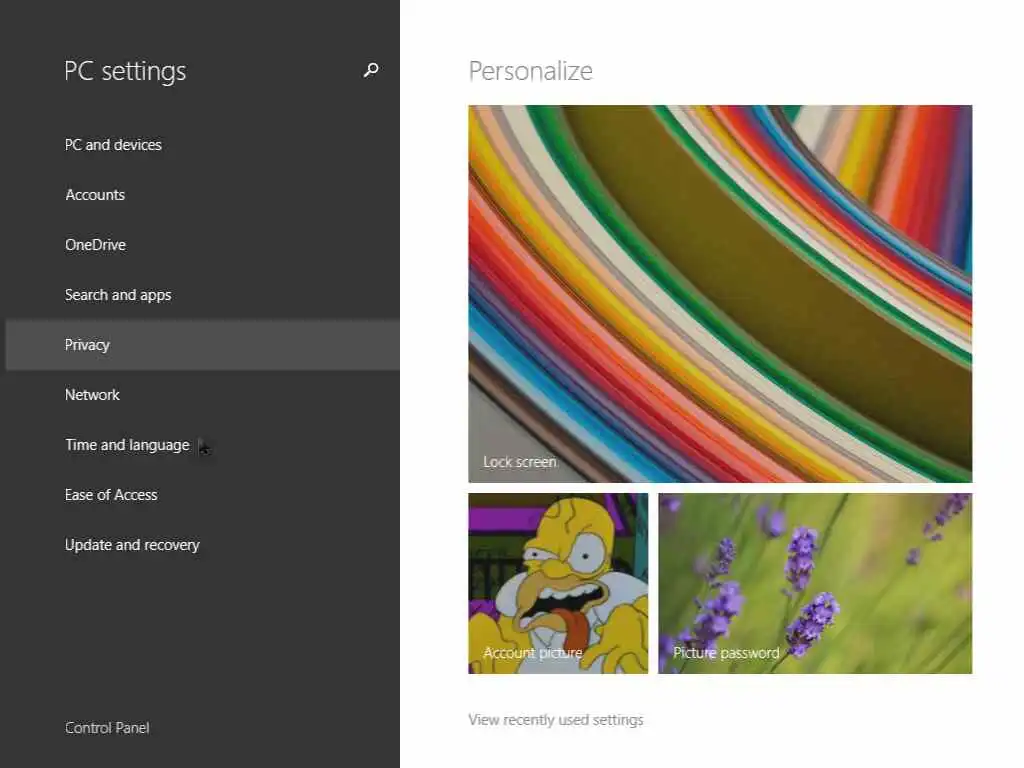The height and width of the screenshot is (768, 1024).
Task: Click the search magnifier icon
Action: click(x=371, y=70)
